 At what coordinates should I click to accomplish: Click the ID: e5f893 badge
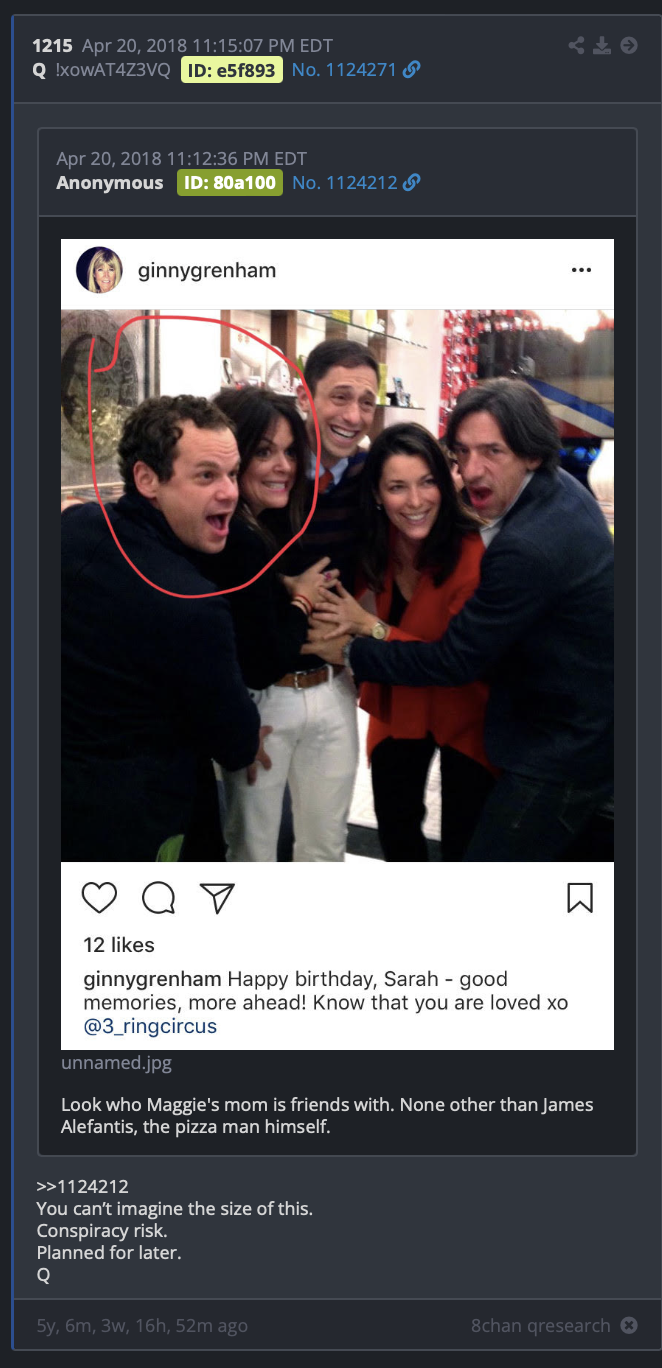232,70
